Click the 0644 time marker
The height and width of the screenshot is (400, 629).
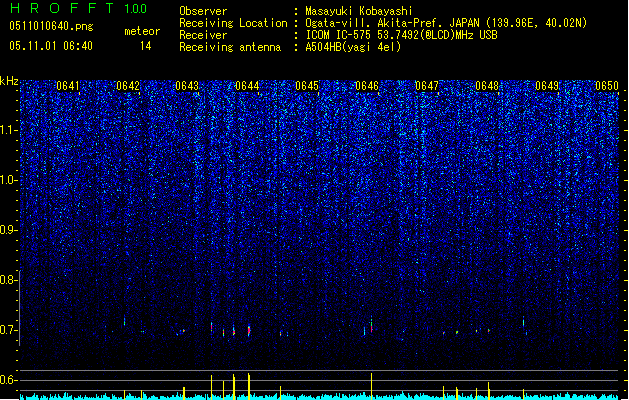pos(248,86)
